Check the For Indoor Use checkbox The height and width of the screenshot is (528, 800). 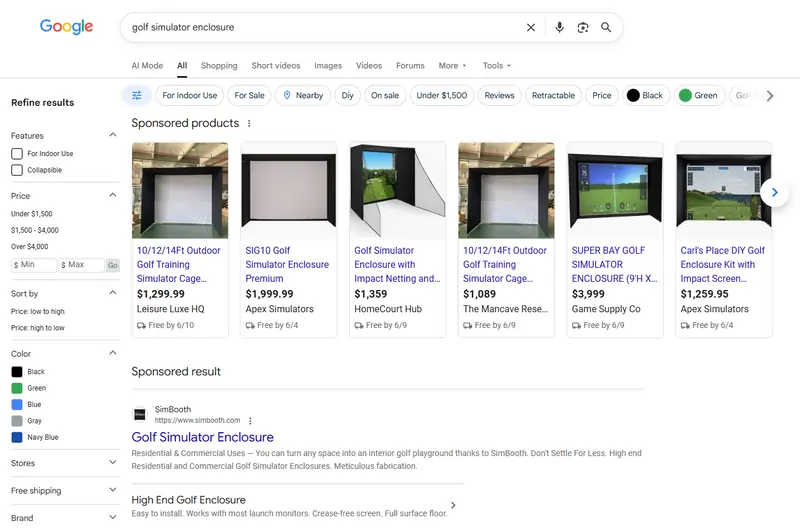point(17,154)
